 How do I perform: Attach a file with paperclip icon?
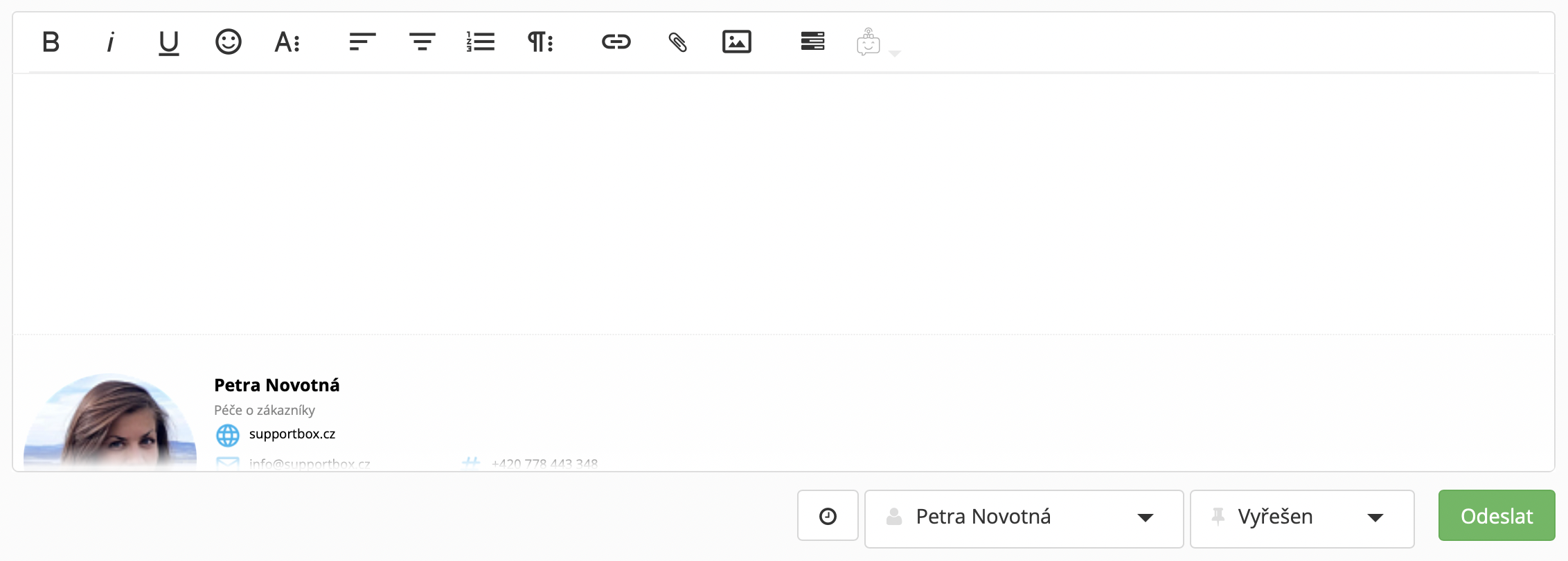[x=677, y=42]
